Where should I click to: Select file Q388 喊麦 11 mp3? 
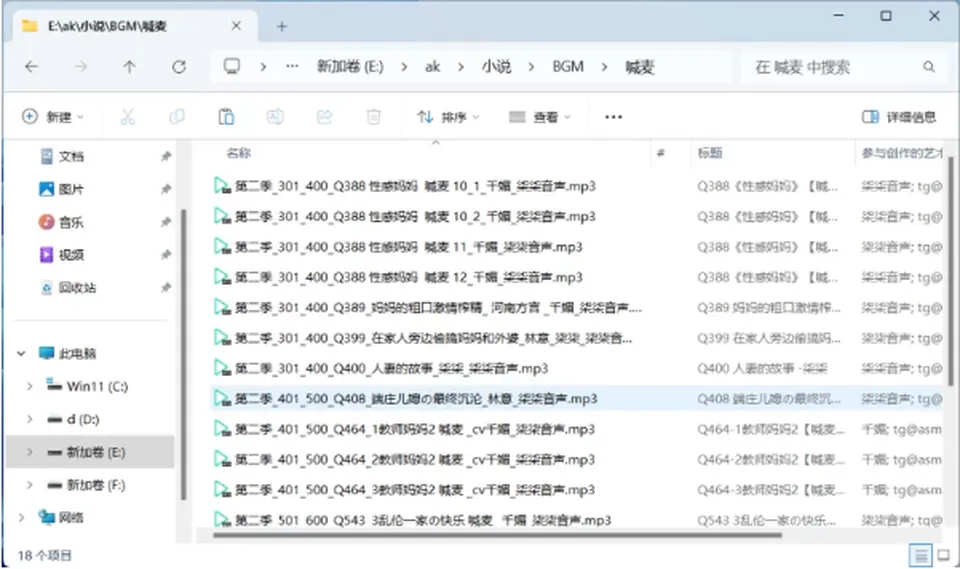(x=408, y=247)
